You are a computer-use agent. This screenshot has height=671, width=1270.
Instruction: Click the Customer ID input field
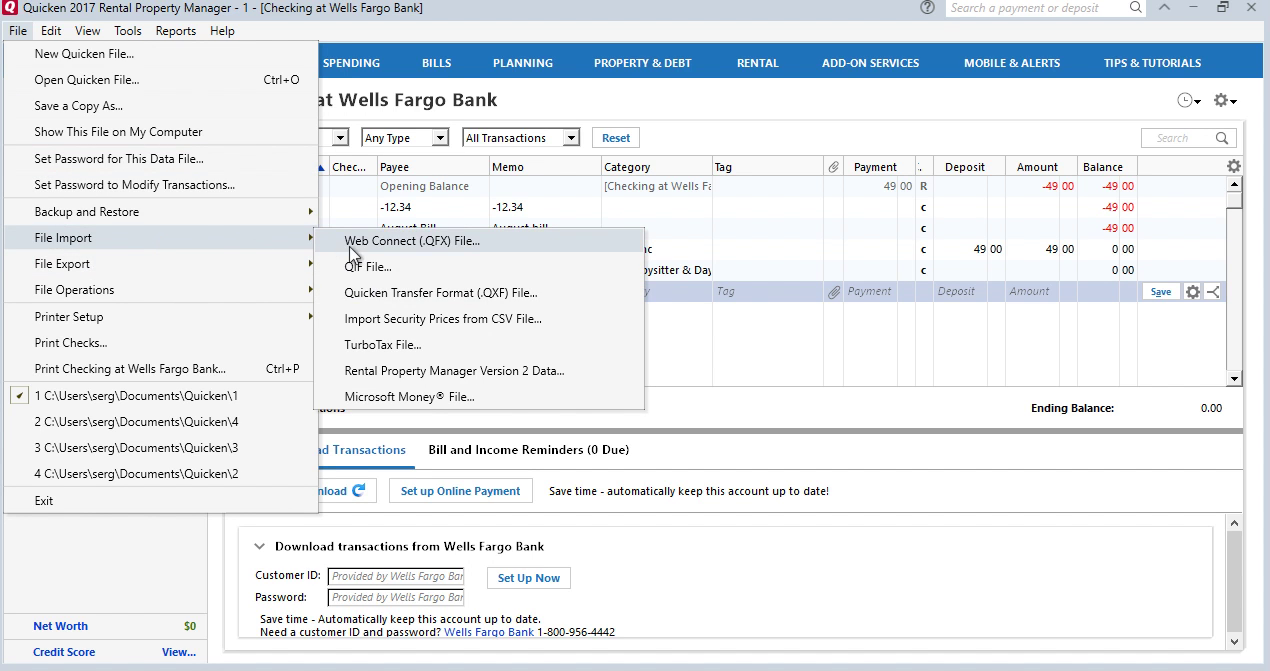click(x=396, y=576)
